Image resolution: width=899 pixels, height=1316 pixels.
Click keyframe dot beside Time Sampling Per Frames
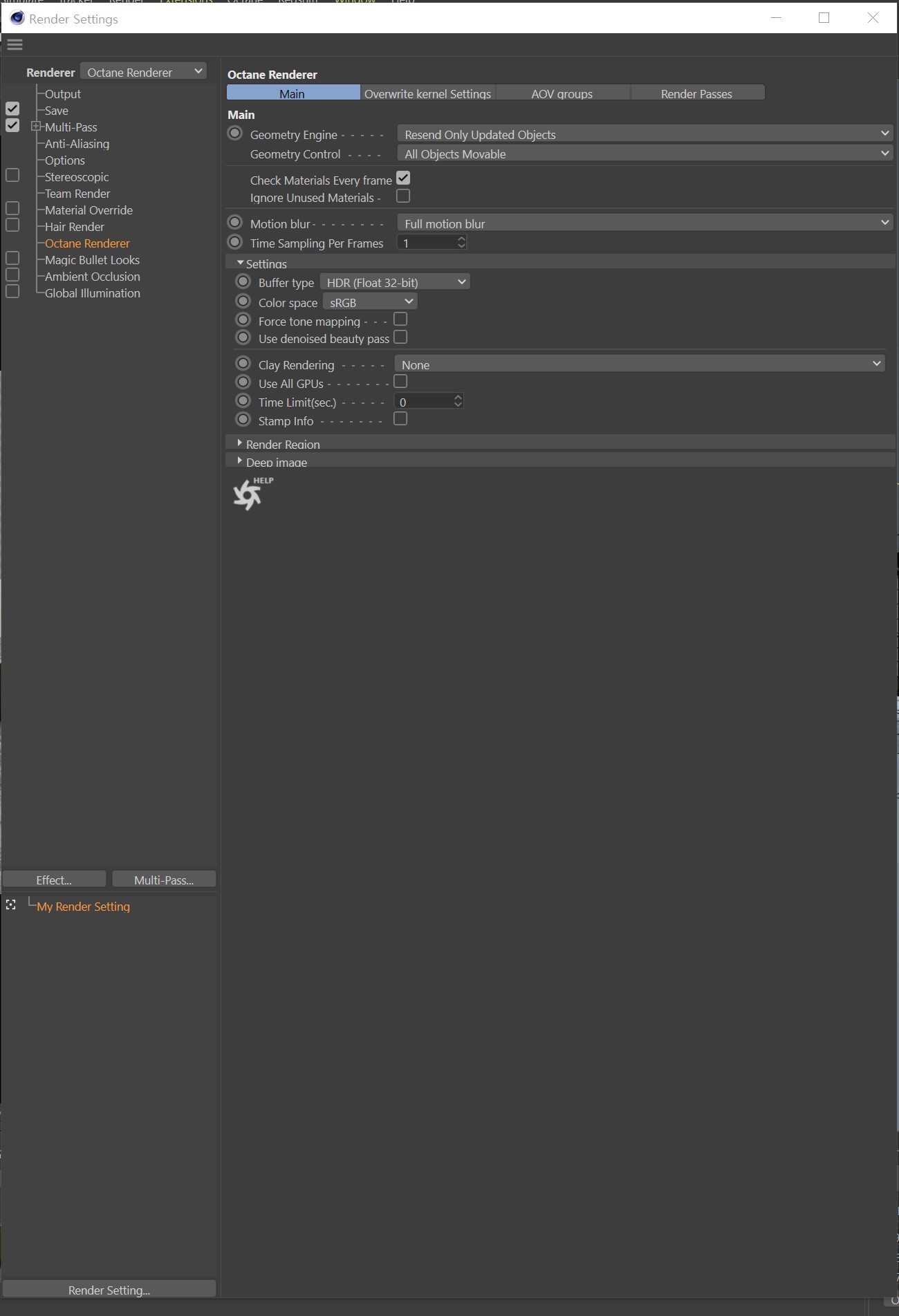(235, 242)
